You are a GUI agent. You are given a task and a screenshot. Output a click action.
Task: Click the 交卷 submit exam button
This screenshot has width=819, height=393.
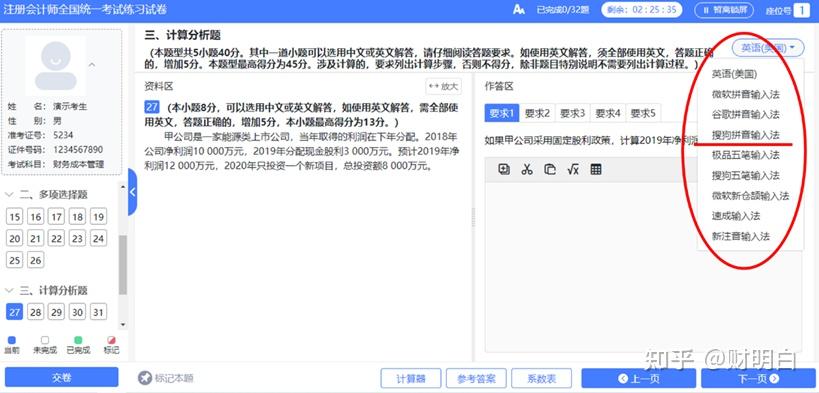[62, 377]
